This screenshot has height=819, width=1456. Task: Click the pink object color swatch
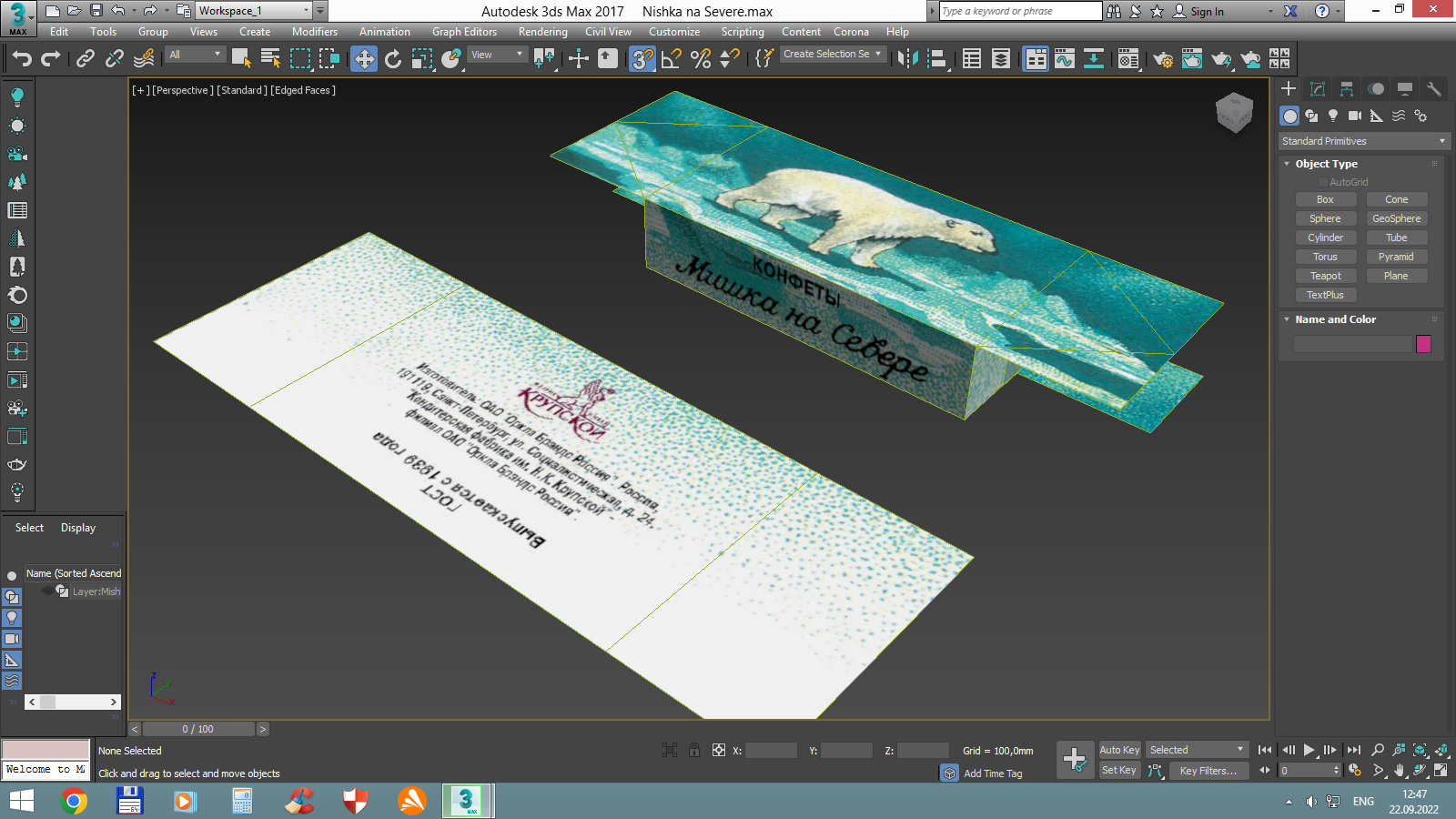tap(1423, 344)
